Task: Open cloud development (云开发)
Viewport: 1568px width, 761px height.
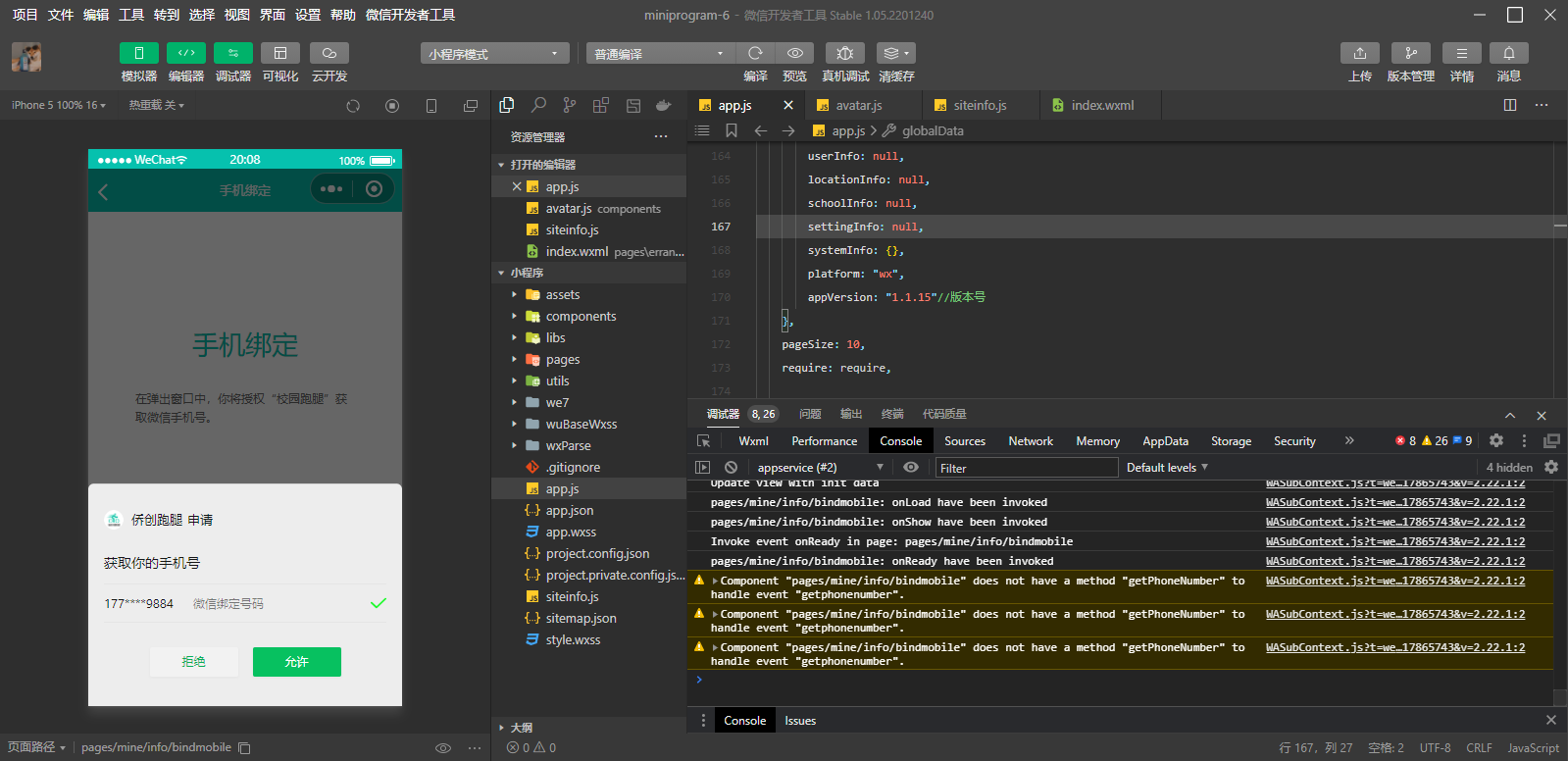Action: 329,53
